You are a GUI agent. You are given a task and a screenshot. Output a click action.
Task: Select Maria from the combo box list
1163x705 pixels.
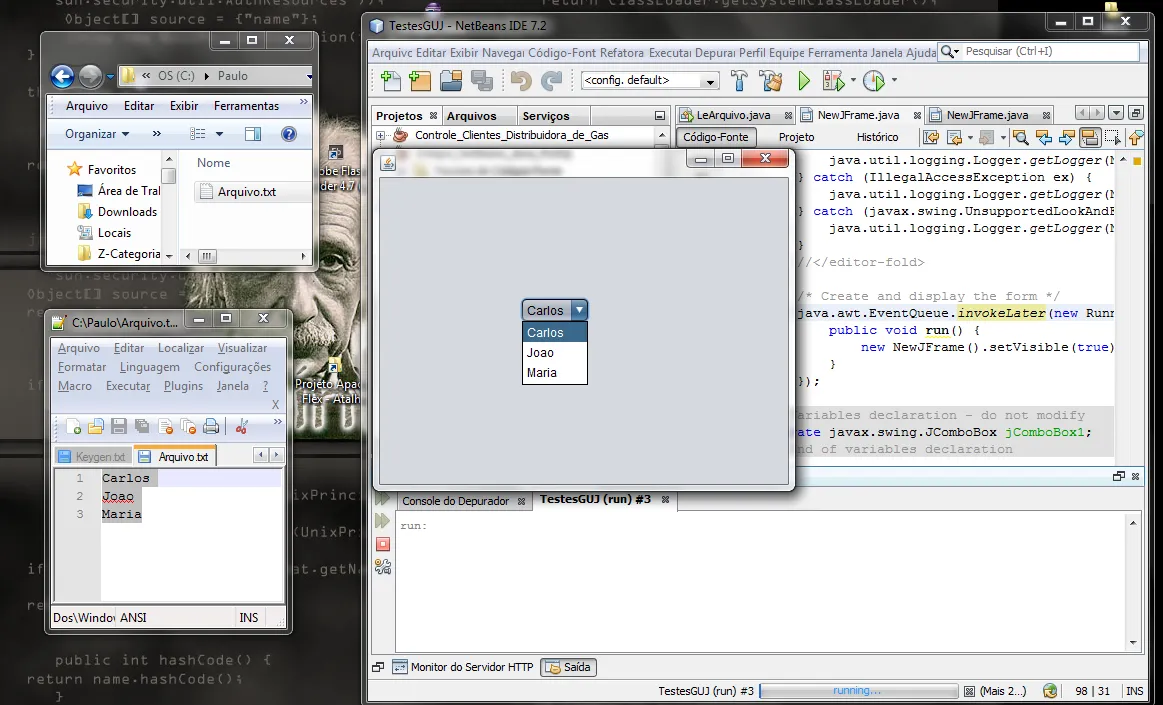pos(541,373)
